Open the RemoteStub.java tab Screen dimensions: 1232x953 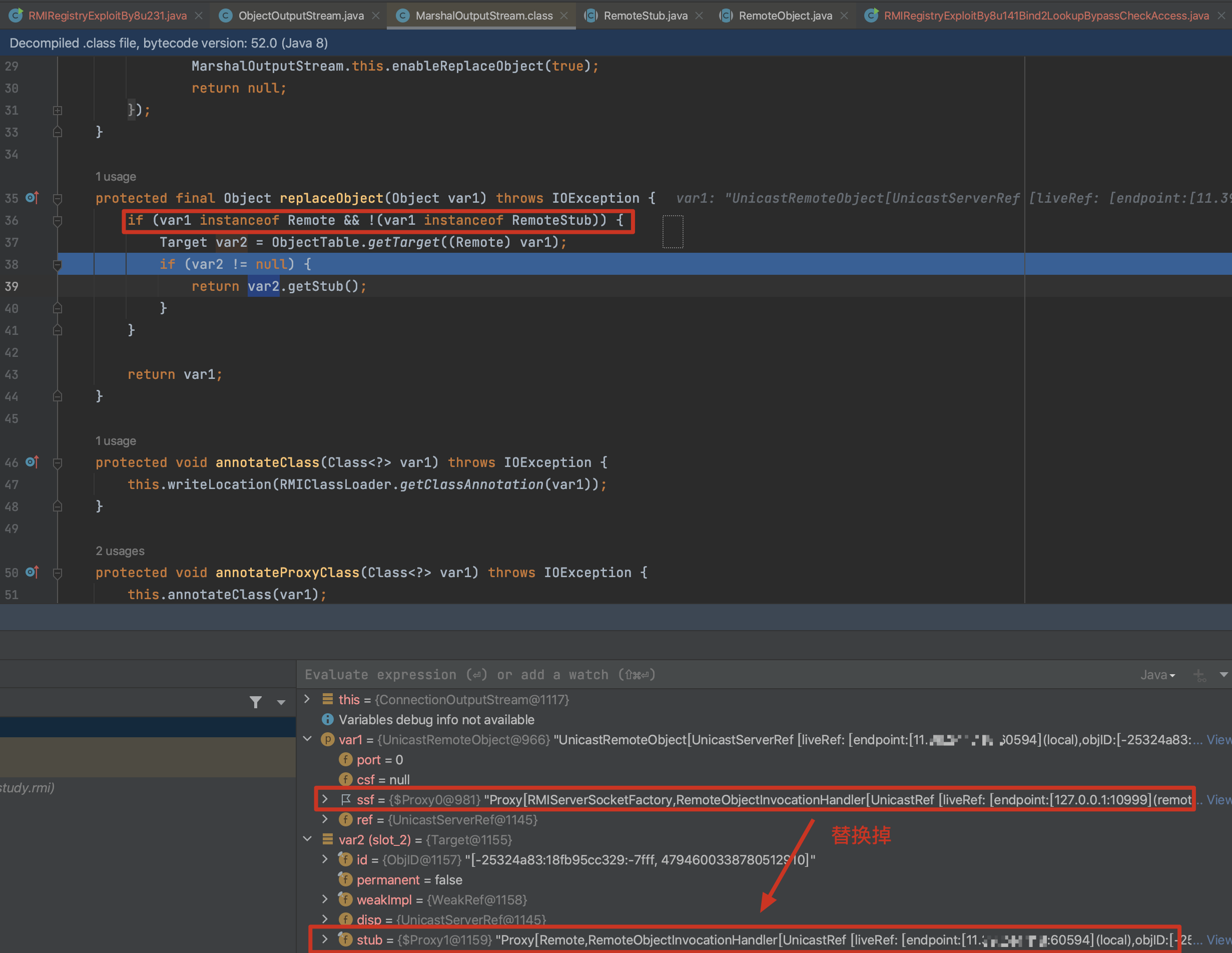point(646,15)
